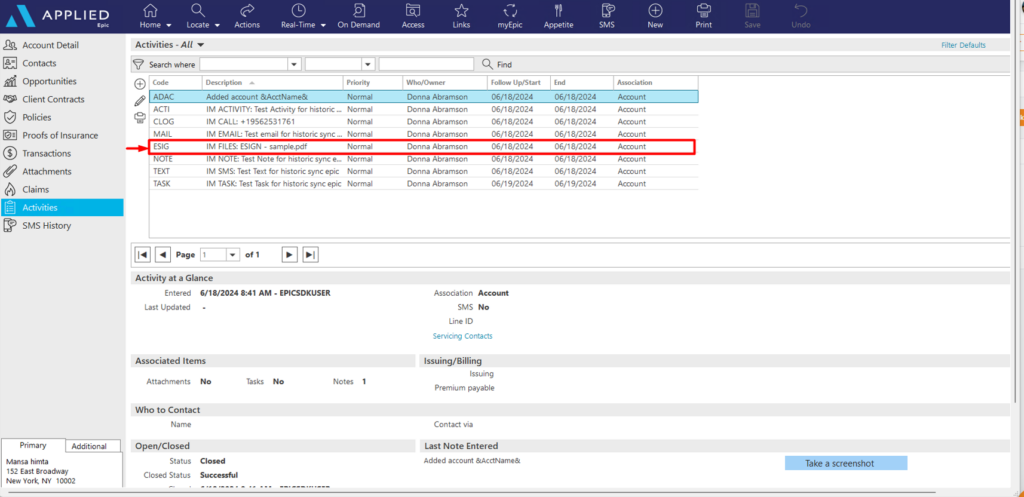Expand the Real-Time dropdown arrow
This screenshot has width=1024, height=497.
(x=323, y=25)
